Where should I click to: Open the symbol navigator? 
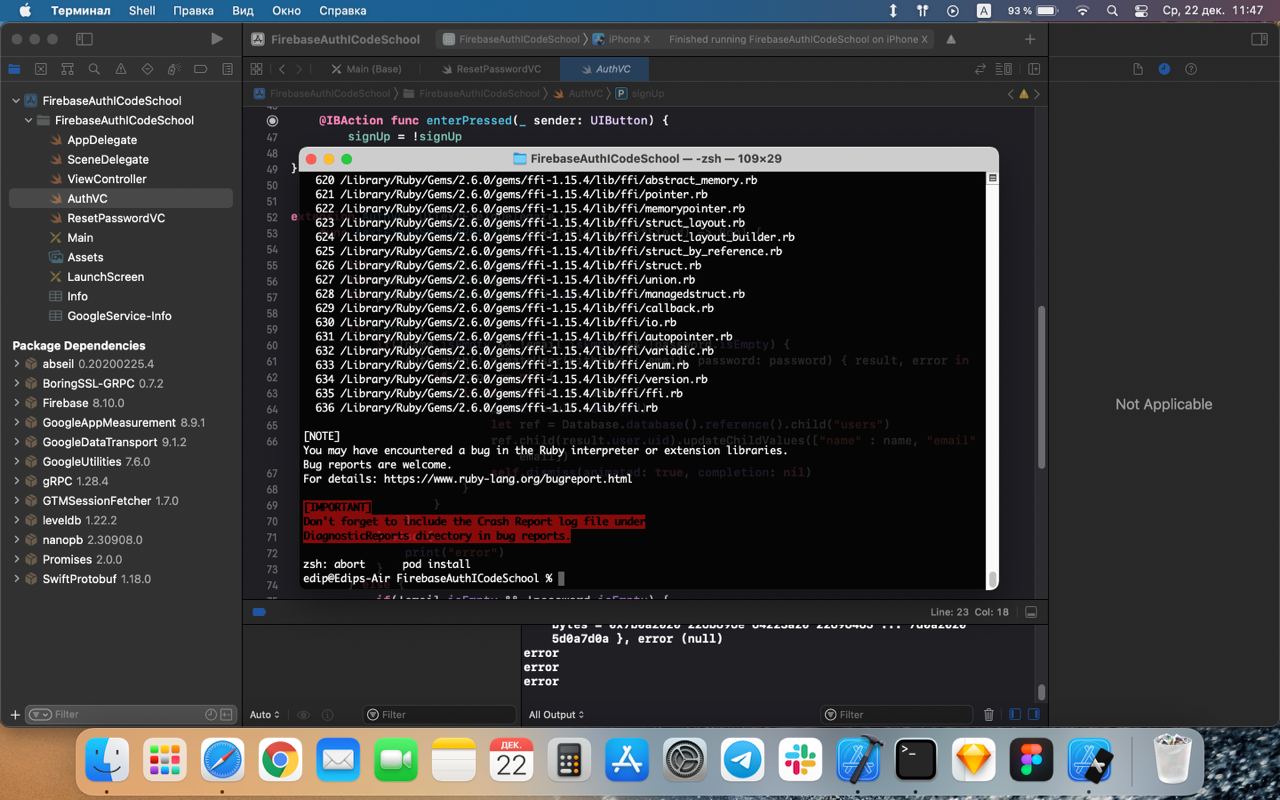point(67,69)
